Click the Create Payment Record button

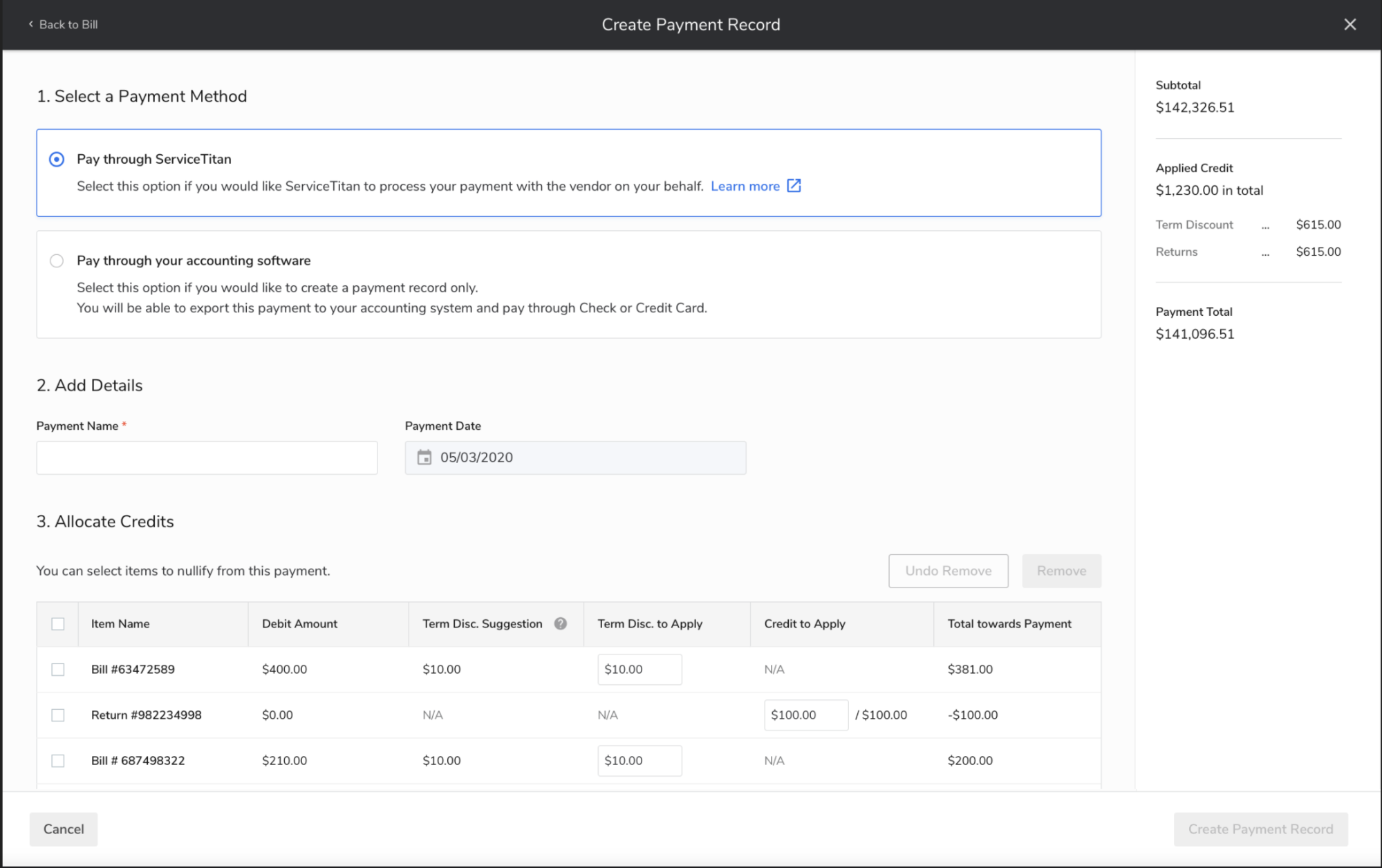(x=1260, y=829)
